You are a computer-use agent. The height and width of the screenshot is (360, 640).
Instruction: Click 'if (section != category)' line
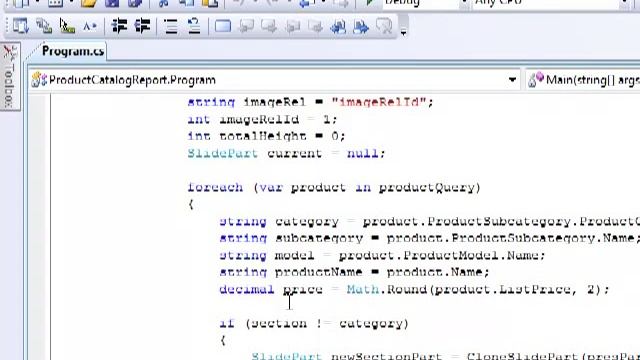[x=314, y=324]
